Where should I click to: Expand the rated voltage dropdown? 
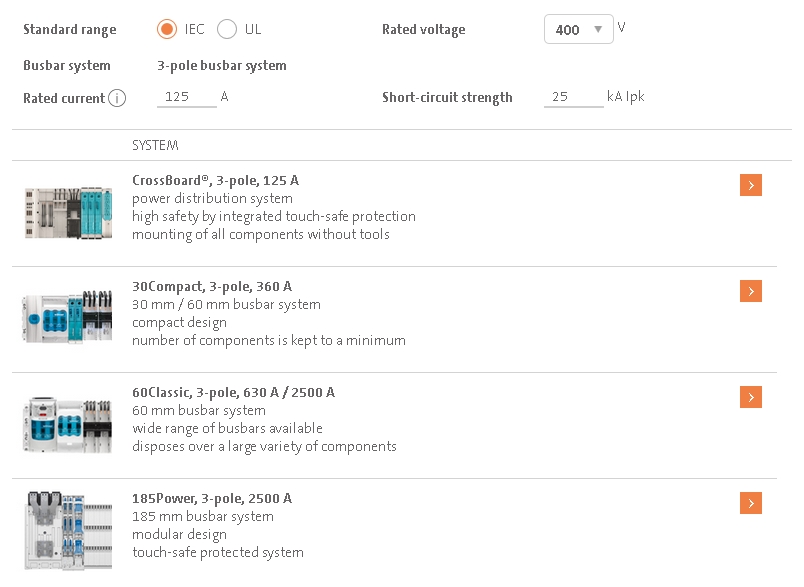pos(578,29)
